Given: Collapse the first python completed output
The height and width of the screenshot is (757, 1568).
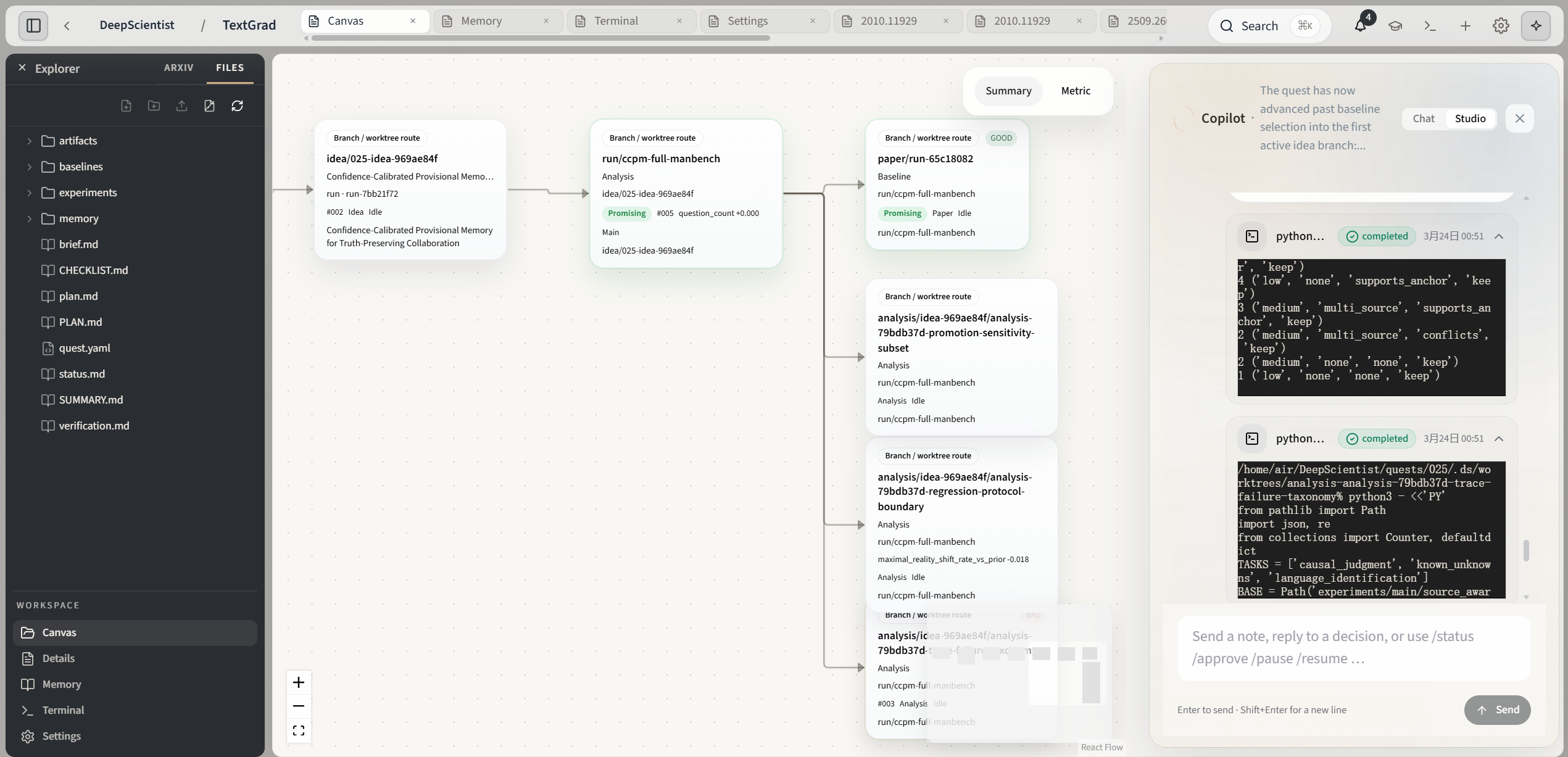Looking at the screenshot, I should point(1498,236).
